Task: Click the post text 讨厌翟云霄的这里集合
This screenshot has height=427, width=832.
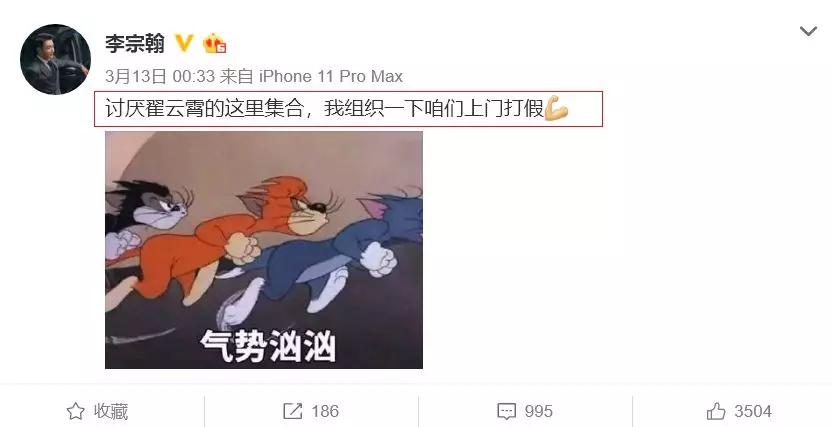Action: pyautogui.click(x=204, y=109)
